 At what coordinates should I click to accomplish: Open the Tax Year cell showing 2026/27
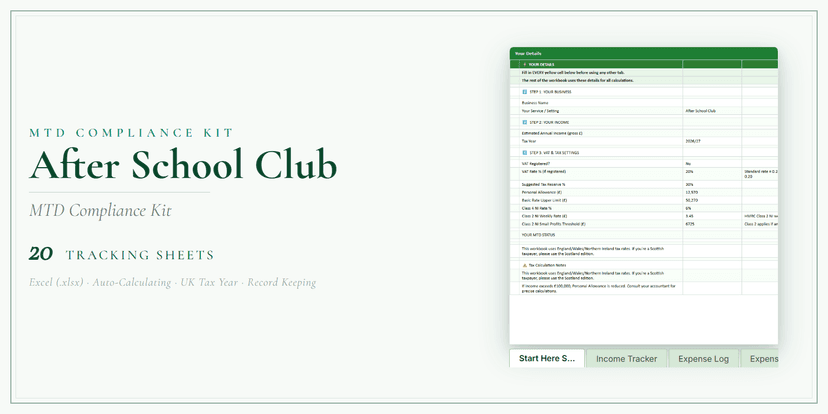click(711, 141)
